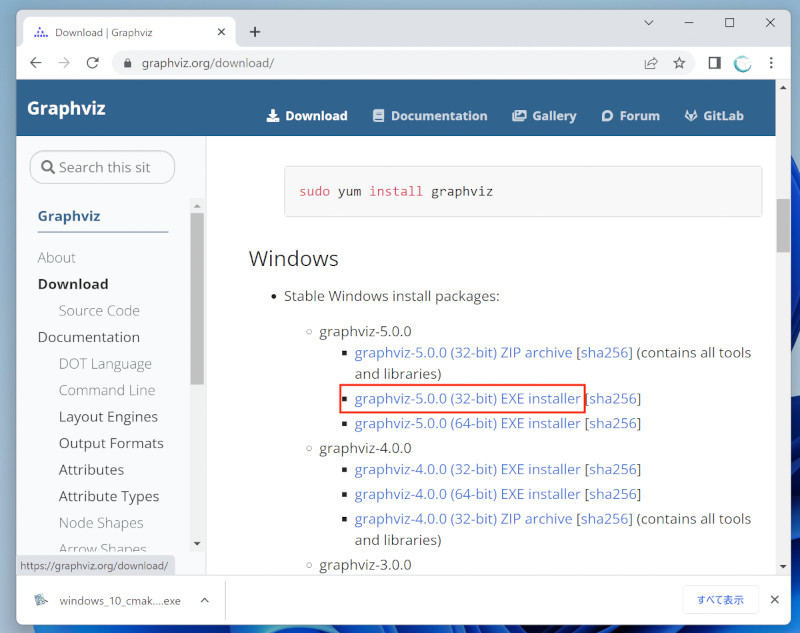Click the すべて表示 button
Screen dimensions: 800x633
(x=720, y=600)
